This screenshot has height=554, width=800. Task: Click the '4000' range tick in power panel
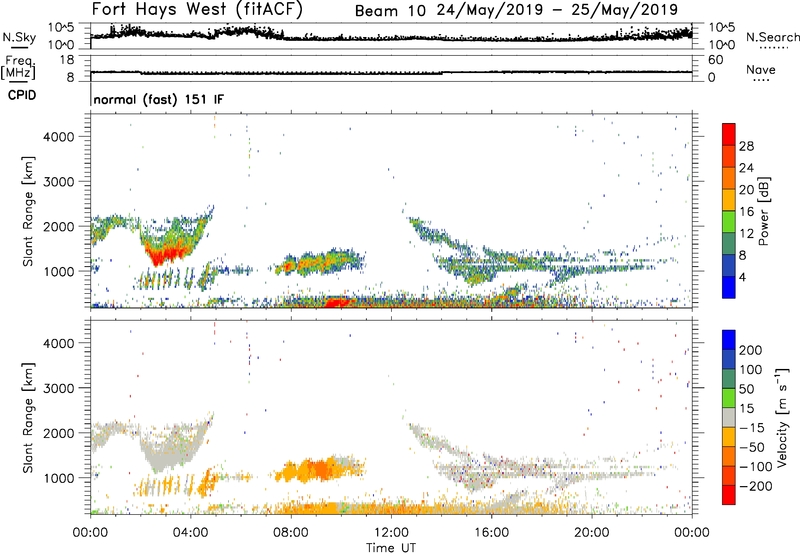[x=58, y=137]
